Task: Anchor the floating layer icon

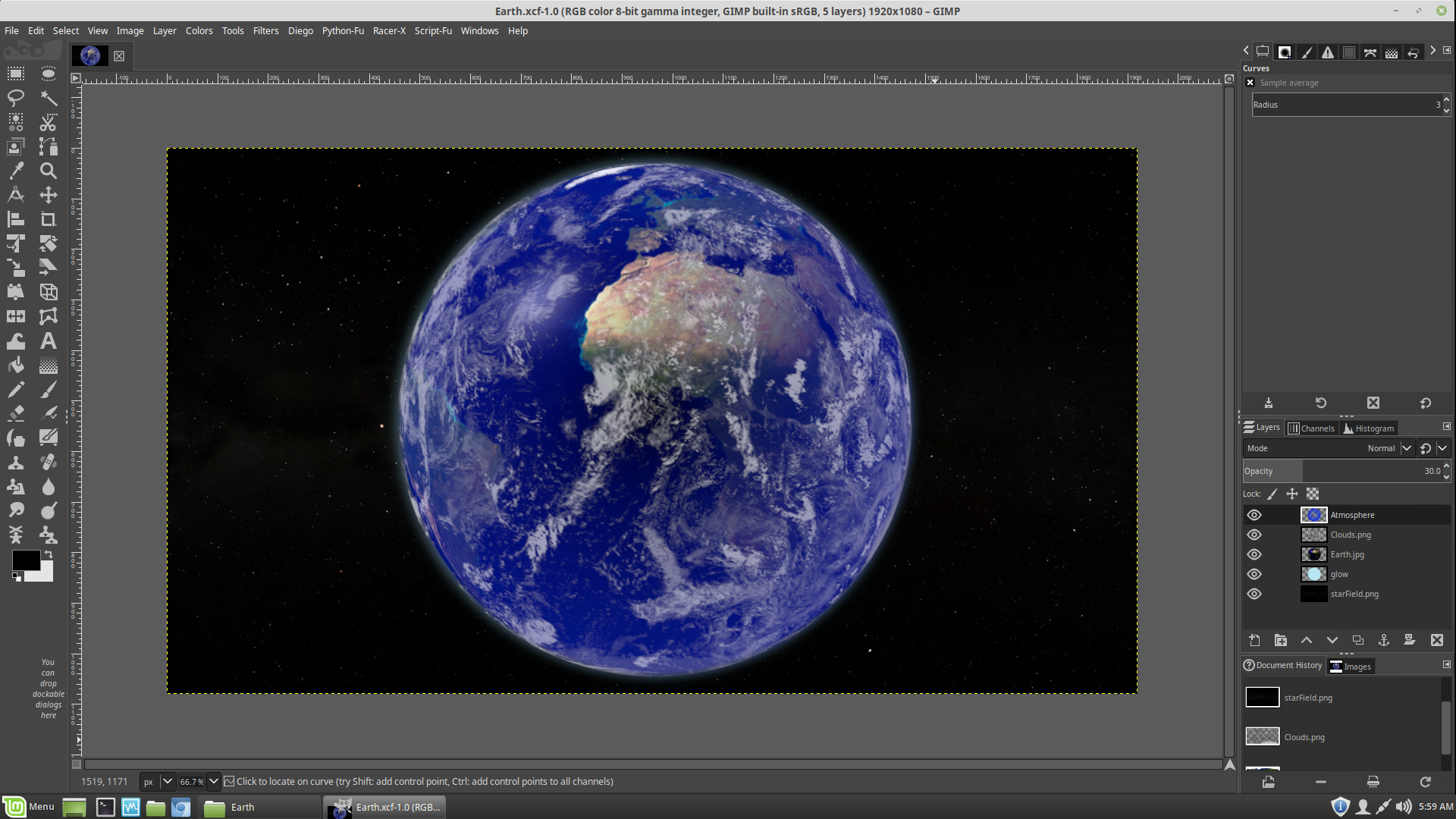Action: coord(1384,640)
